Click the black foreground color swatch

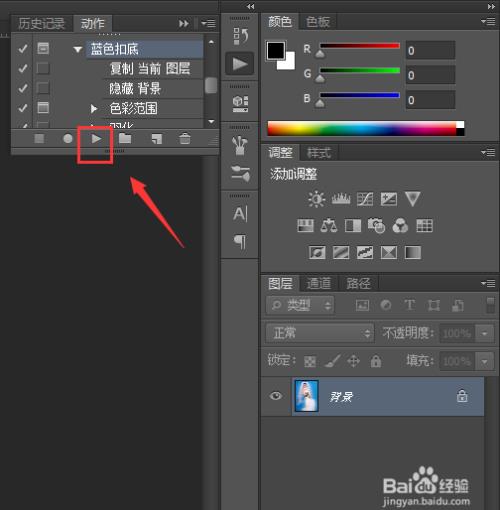pos(275,51)
